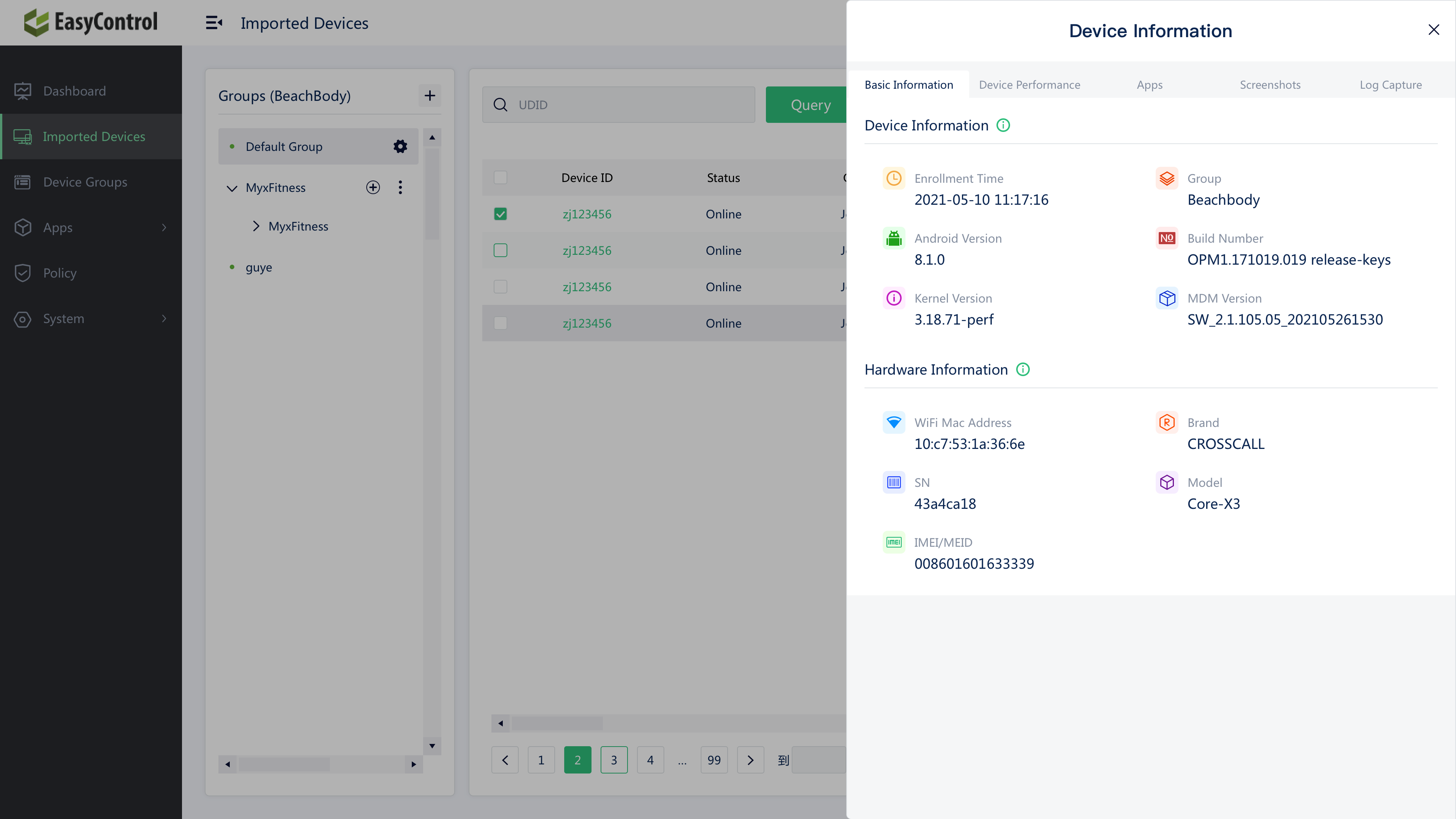Select the Policy shield icon in sidebar

(23, 273)
